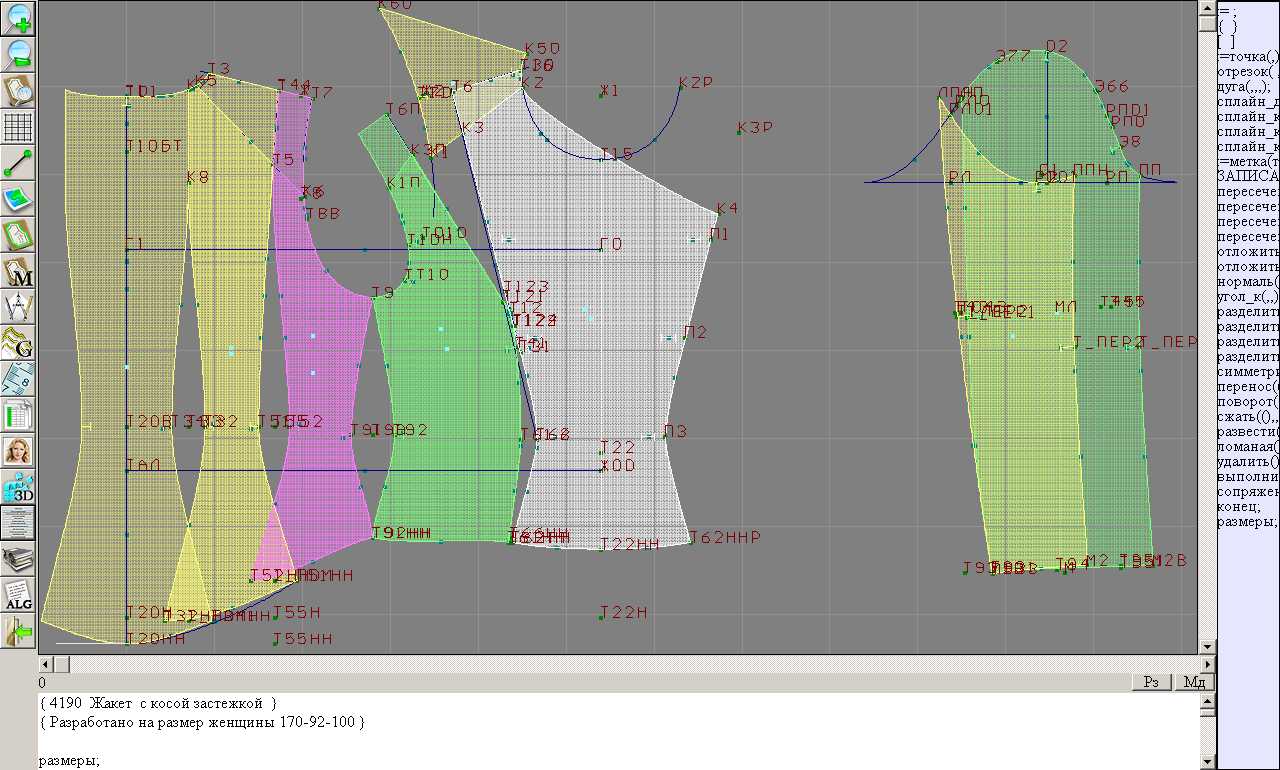The image size is (1280, 770).
Task: Open the stacked books library icon
Action: pyautogui.click(x=19, y=559)
